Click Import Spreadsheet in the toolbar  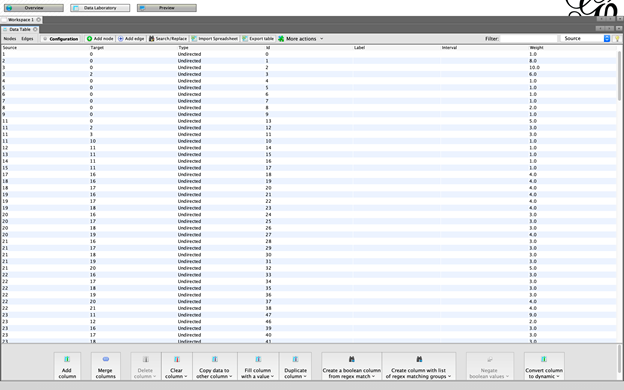coord(214,39)
